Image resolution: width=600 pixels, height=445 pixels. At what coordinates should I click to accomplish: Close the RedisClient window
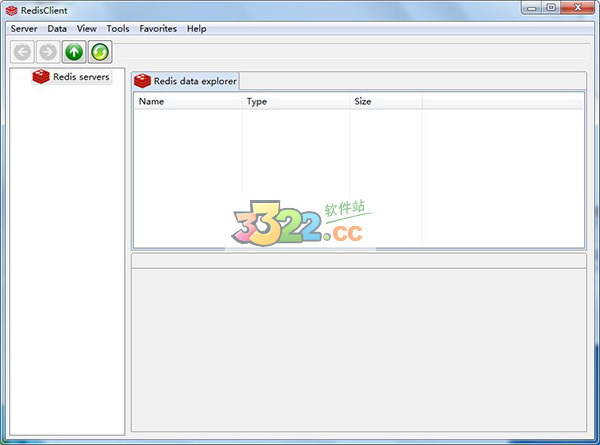577,8
